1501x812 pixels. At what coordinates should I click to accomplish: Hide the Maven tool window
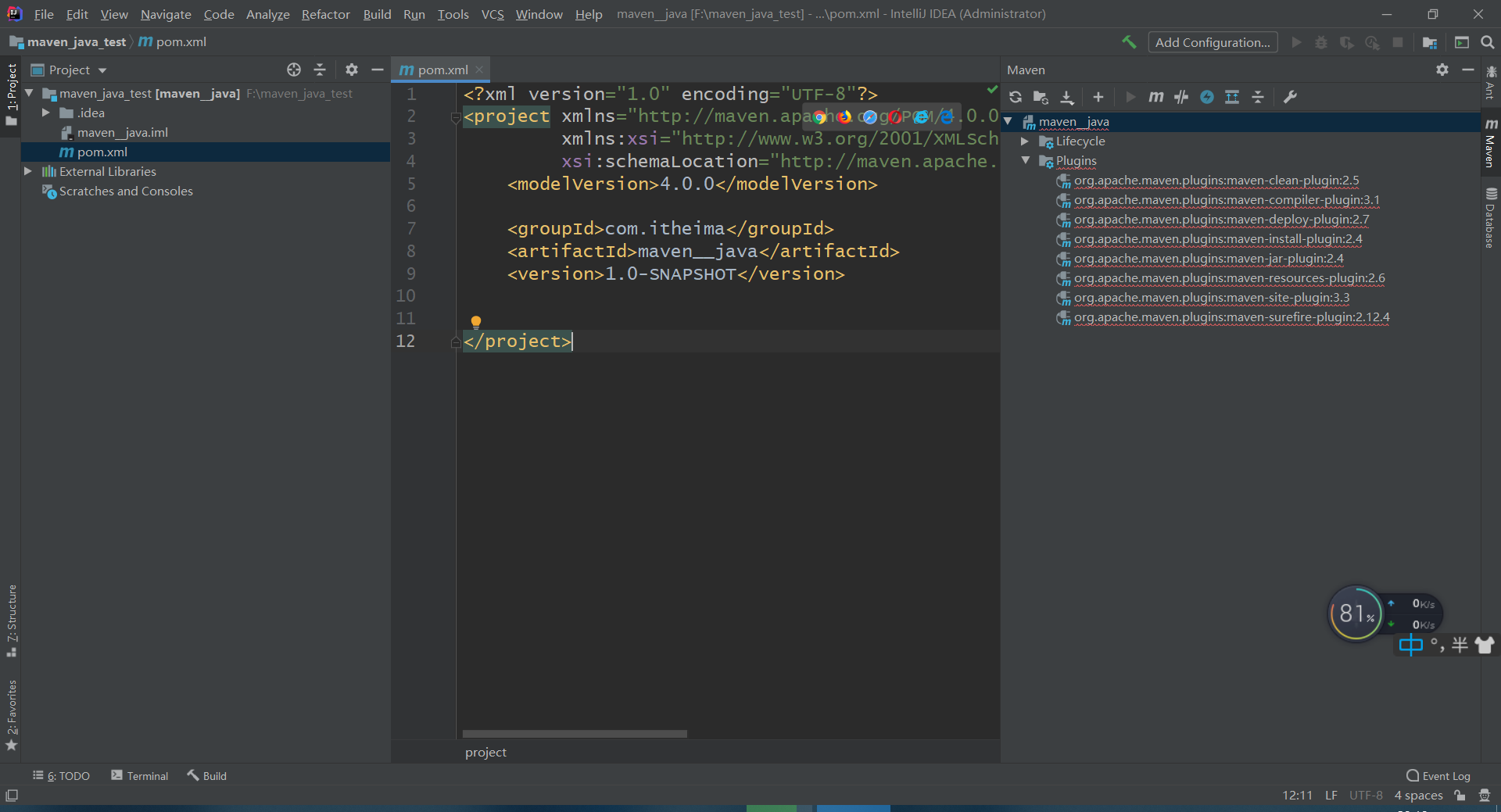pos(1468,70)
